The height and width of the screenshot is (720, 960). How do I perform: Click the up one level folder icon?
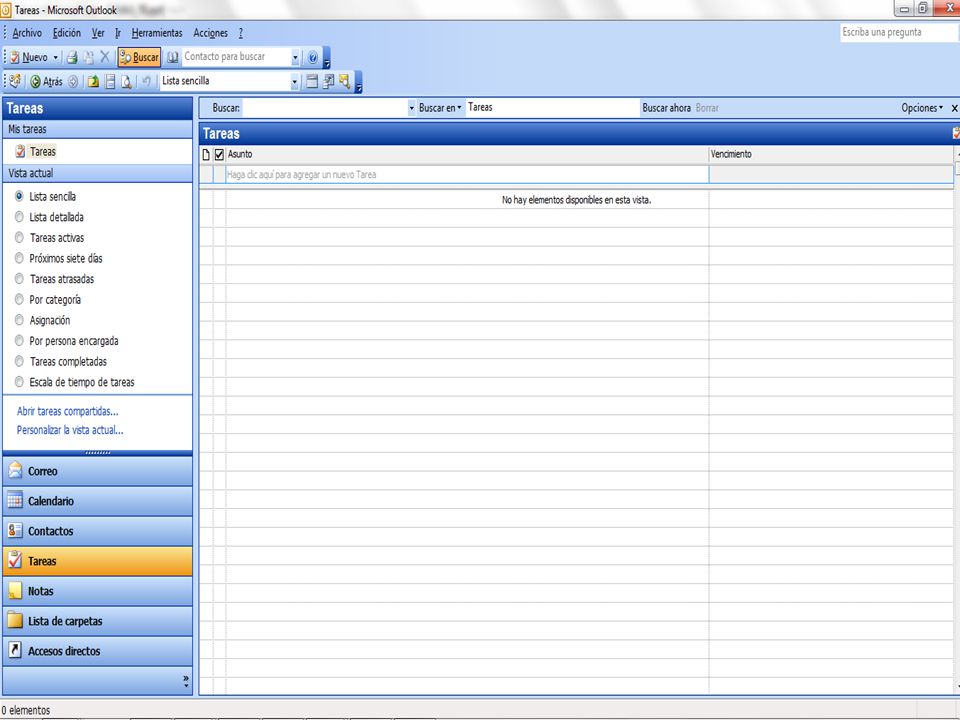(93, 81)
